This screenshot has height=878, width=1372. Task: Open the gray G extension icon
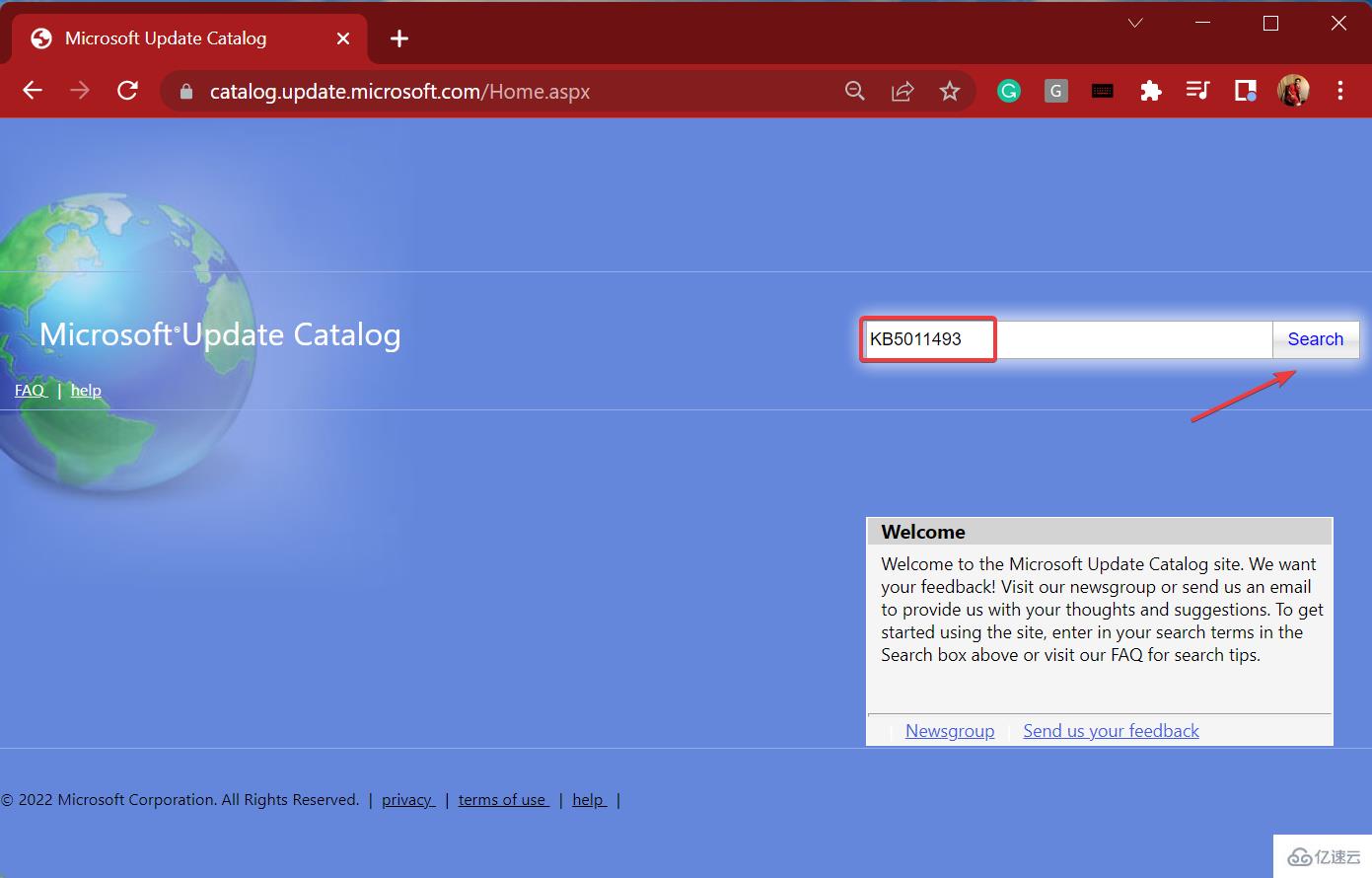pos(1056,91)
